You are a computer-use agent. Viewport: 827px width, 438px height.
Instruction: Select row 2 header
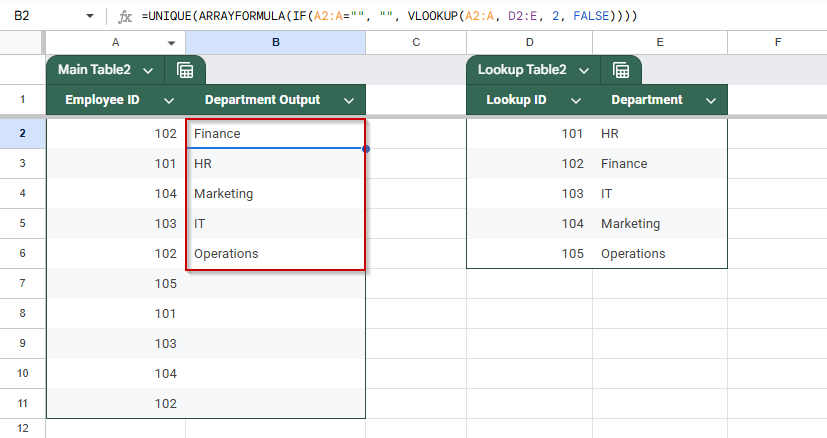[x=22, y=133]
